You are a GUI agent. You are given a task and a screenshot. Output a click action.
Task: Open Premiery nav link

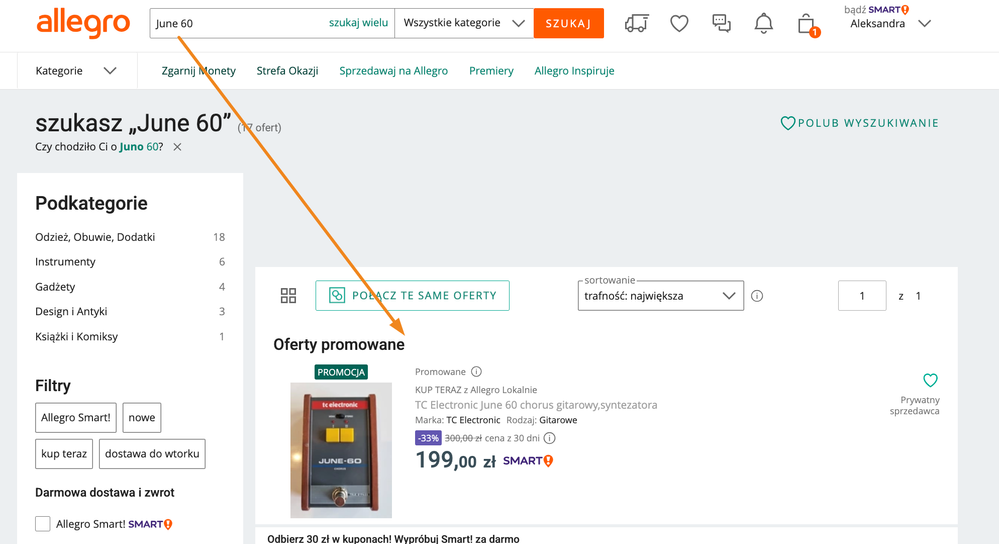(491, 71)
